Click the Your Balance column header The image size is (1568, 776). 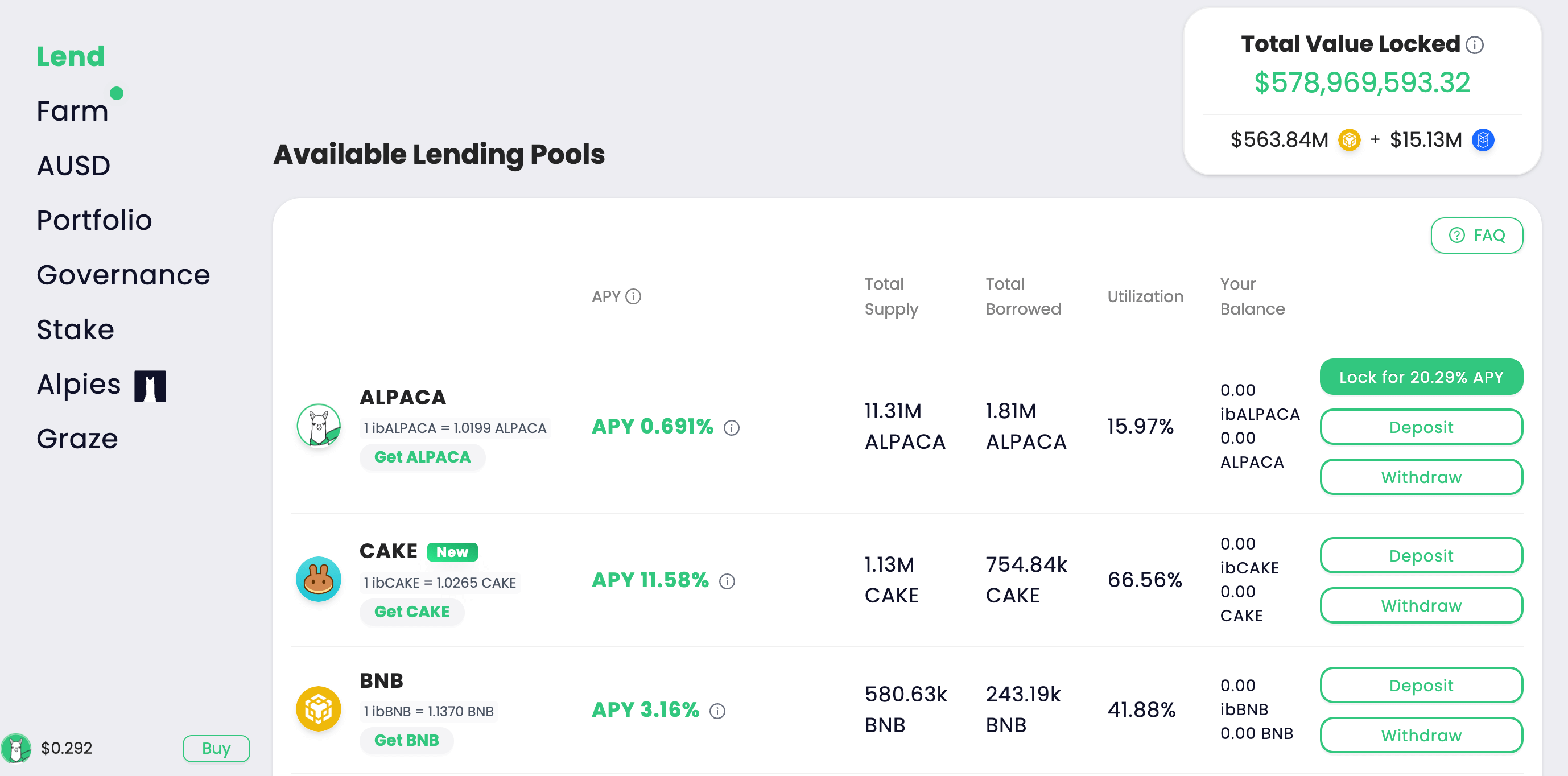point(1252,296)
